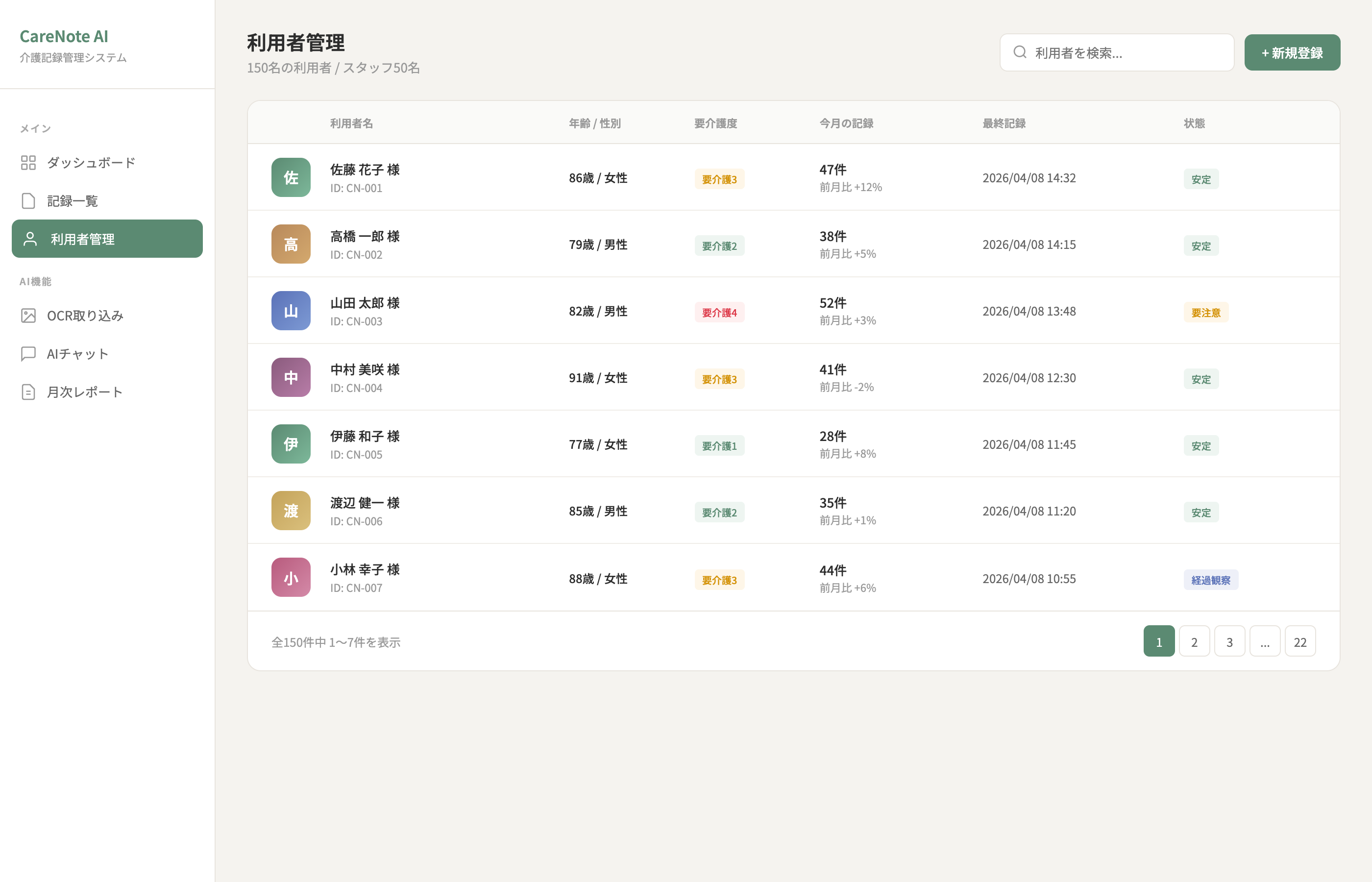Click the 最終記録 column header
This screenshot has width=1372, height=882.
point(1004,123)
